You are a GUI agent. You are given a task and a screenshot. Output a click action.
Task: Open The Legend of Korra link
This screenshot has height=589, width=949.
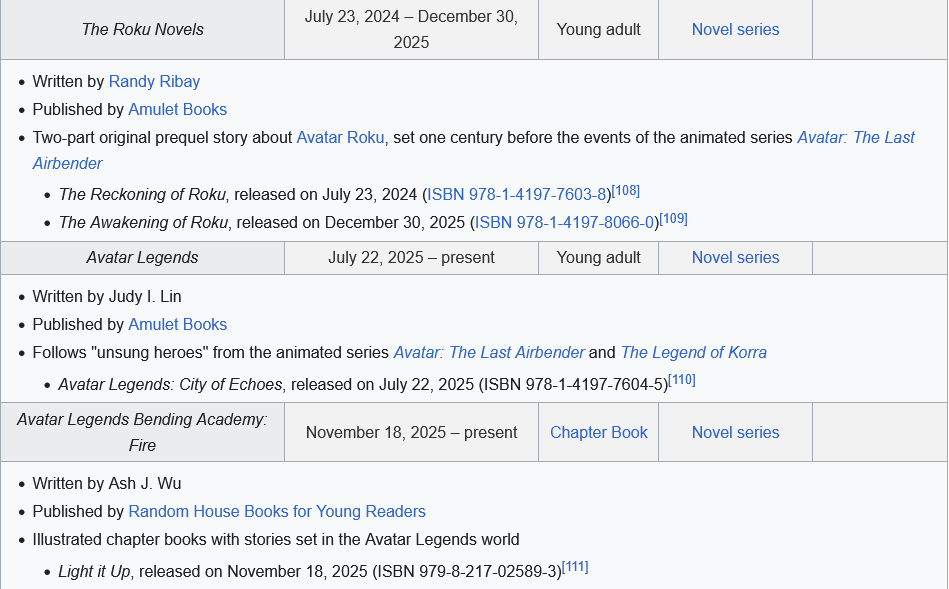coord(694,352)
